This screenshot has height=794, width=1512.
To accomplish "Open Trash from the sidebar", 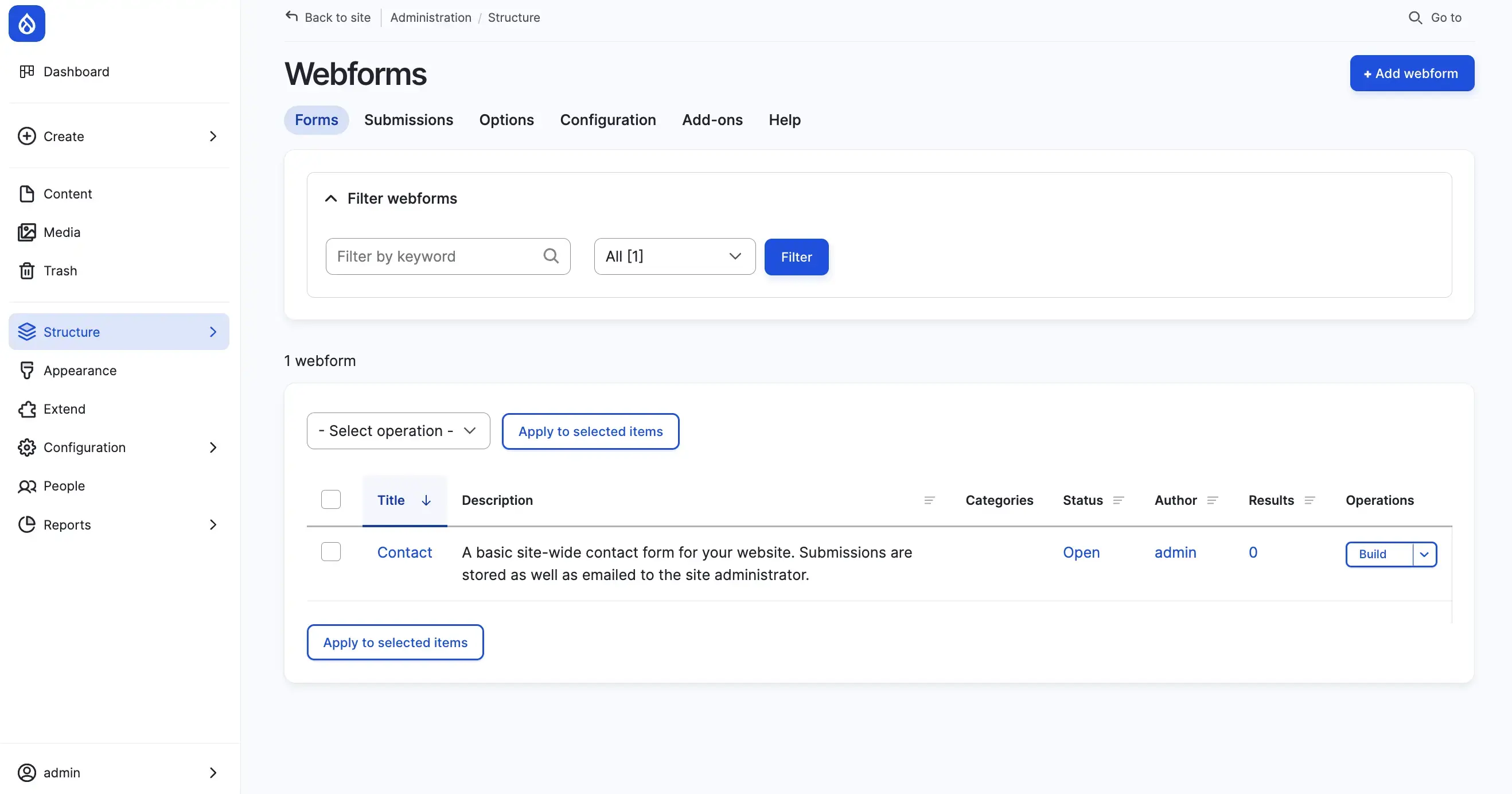I will click(26, 271).
